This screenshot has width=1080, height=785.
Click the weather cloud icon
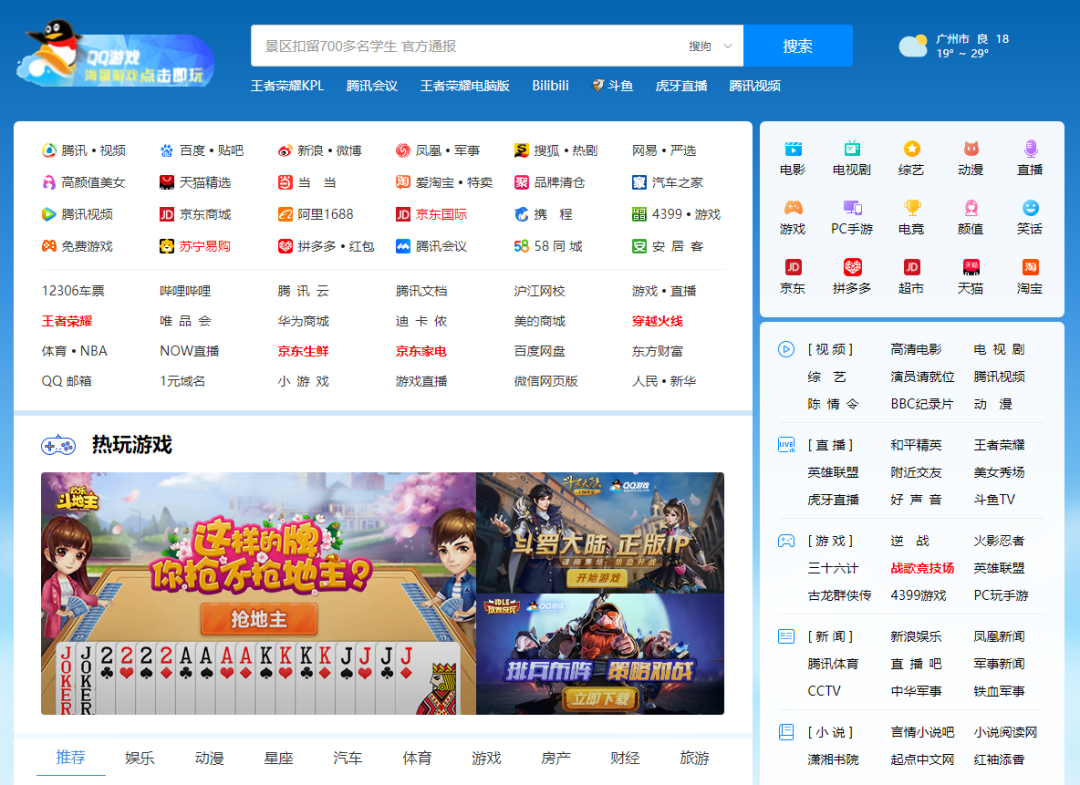(x=913, y=45)
